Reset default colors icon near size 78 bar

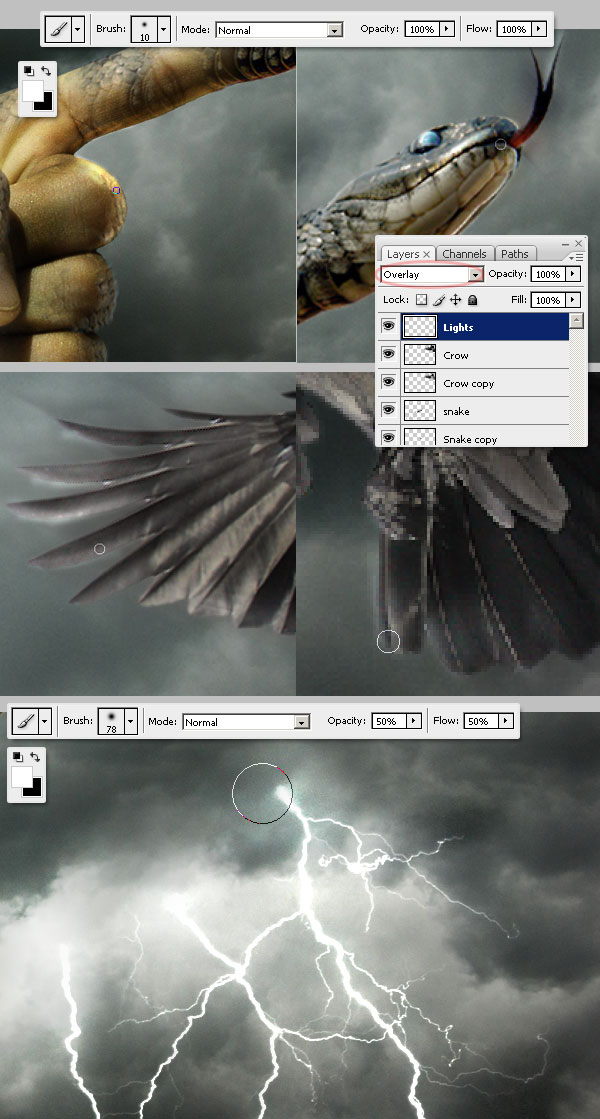click(17, 756)
